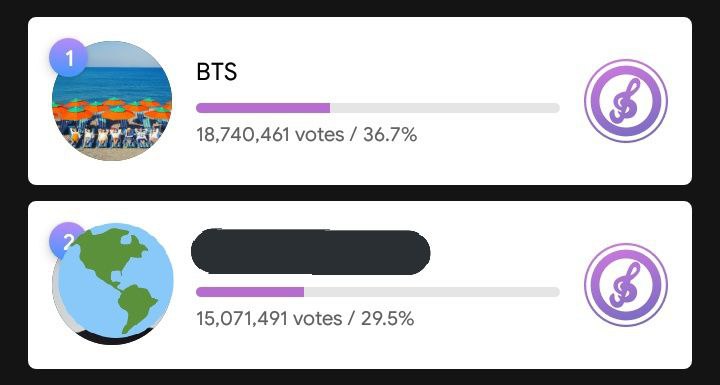Image resolution: width=720 pixels, height=385 pixels.
Task: Click the 15,071,491 votes count
Action: click(269, 318)
